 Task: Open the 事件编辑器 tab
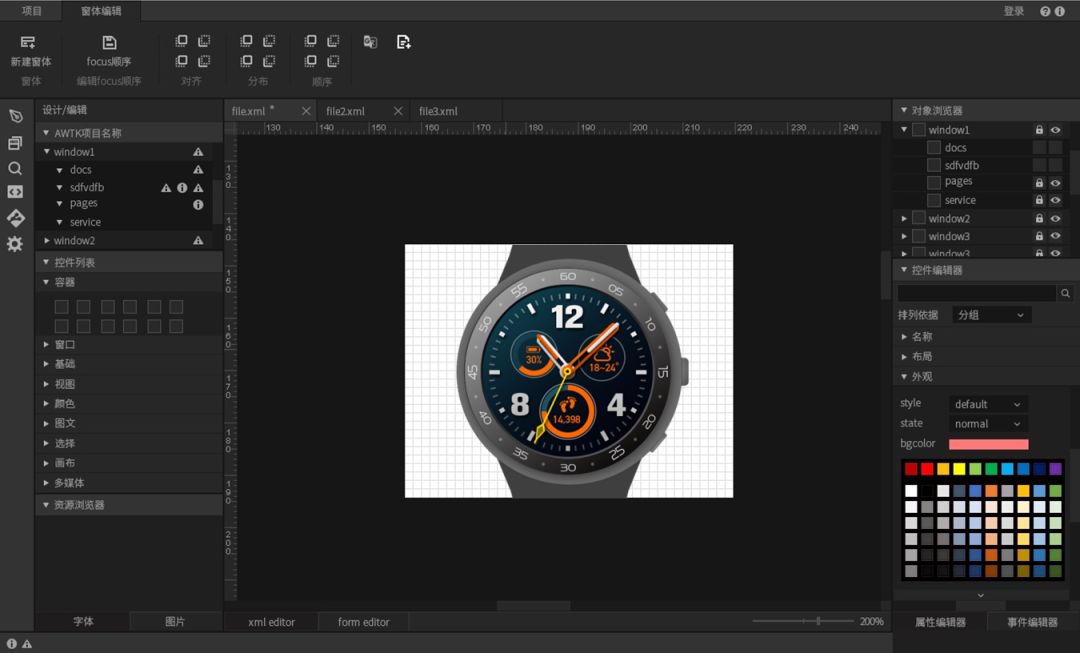coord(1032,622)
